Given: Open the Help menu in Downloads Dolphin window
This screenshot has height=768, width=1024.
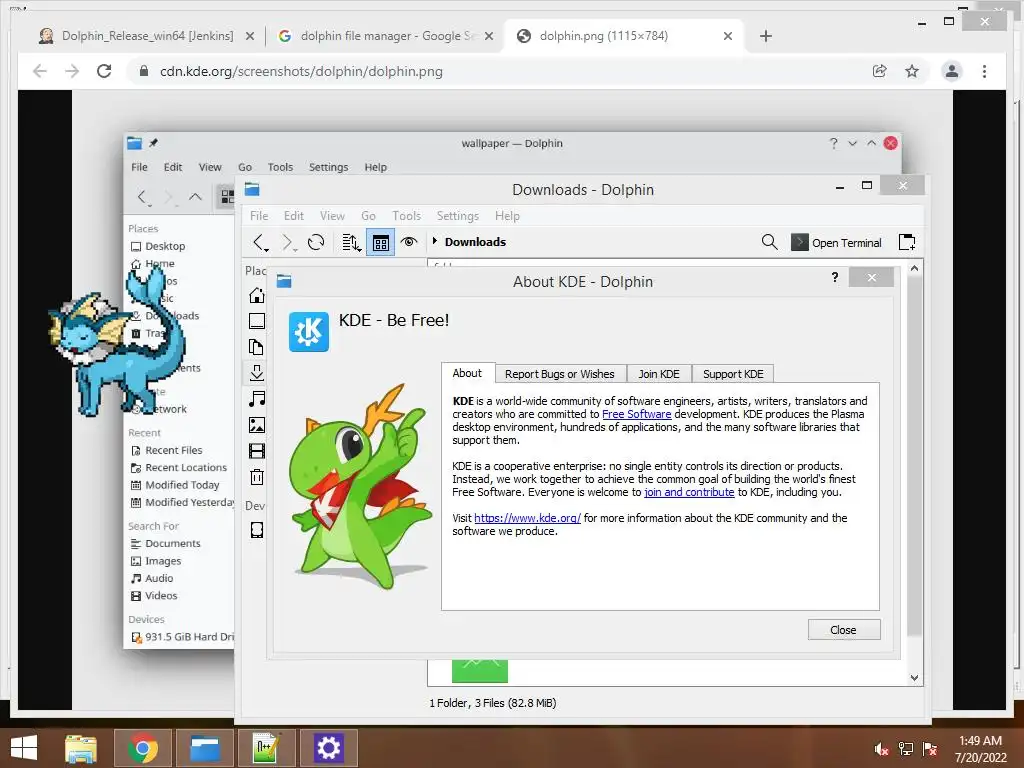Looking at the screenshot, I should (507, 216).
